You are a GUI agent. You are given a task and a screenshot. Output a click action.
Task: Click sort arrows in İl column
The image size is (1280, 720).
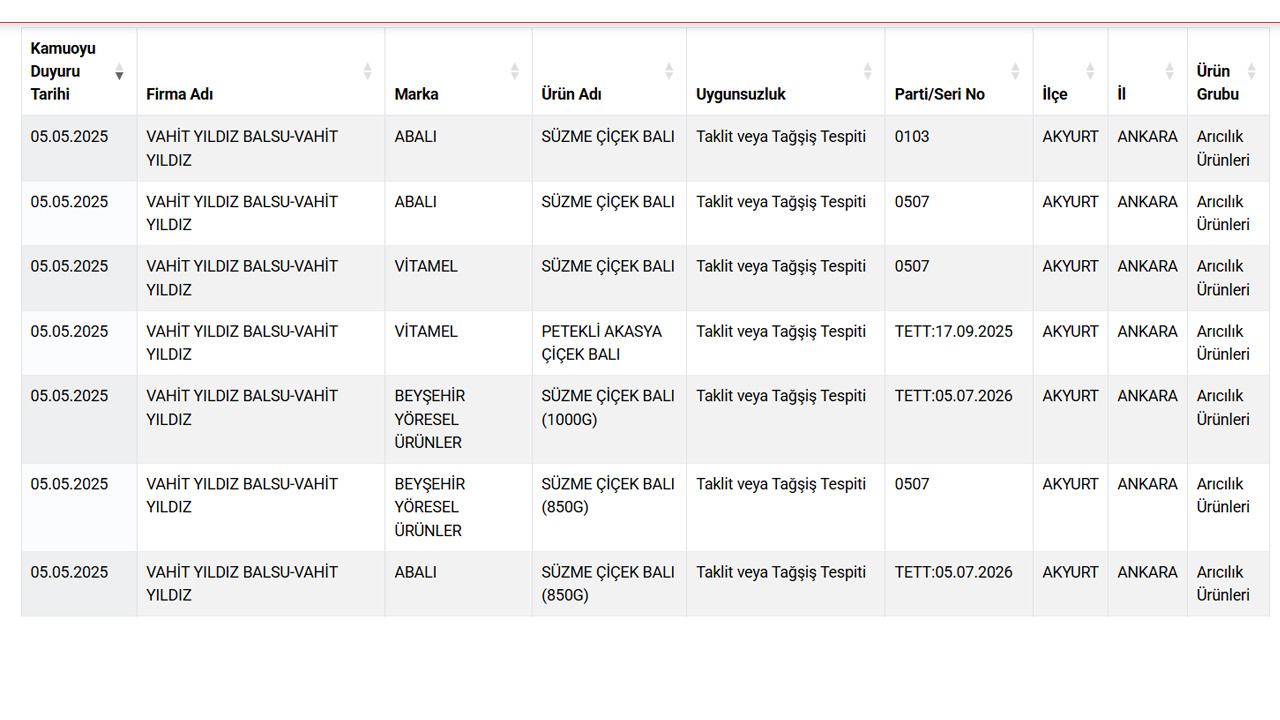pos(1169,71)
